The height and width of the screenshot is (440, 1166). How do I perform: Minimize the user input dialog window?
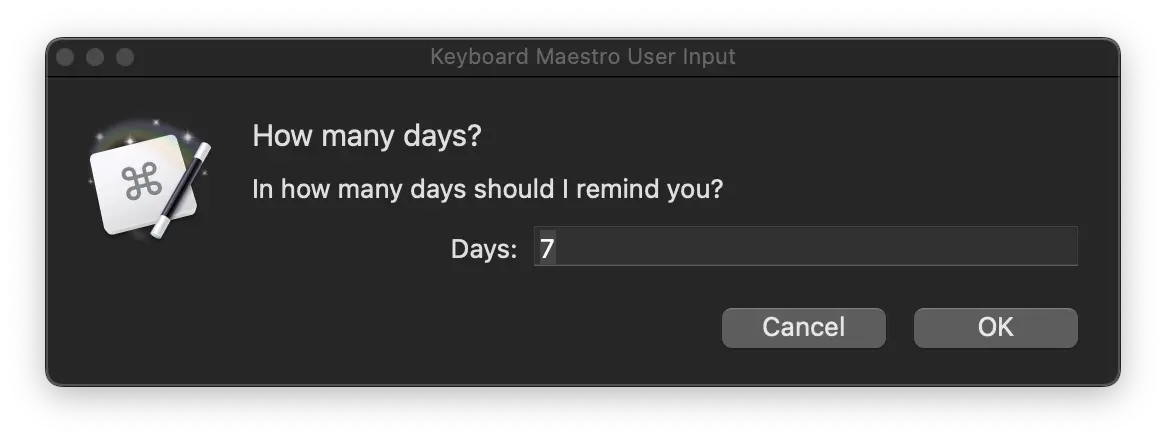click(x=95, y=57)
